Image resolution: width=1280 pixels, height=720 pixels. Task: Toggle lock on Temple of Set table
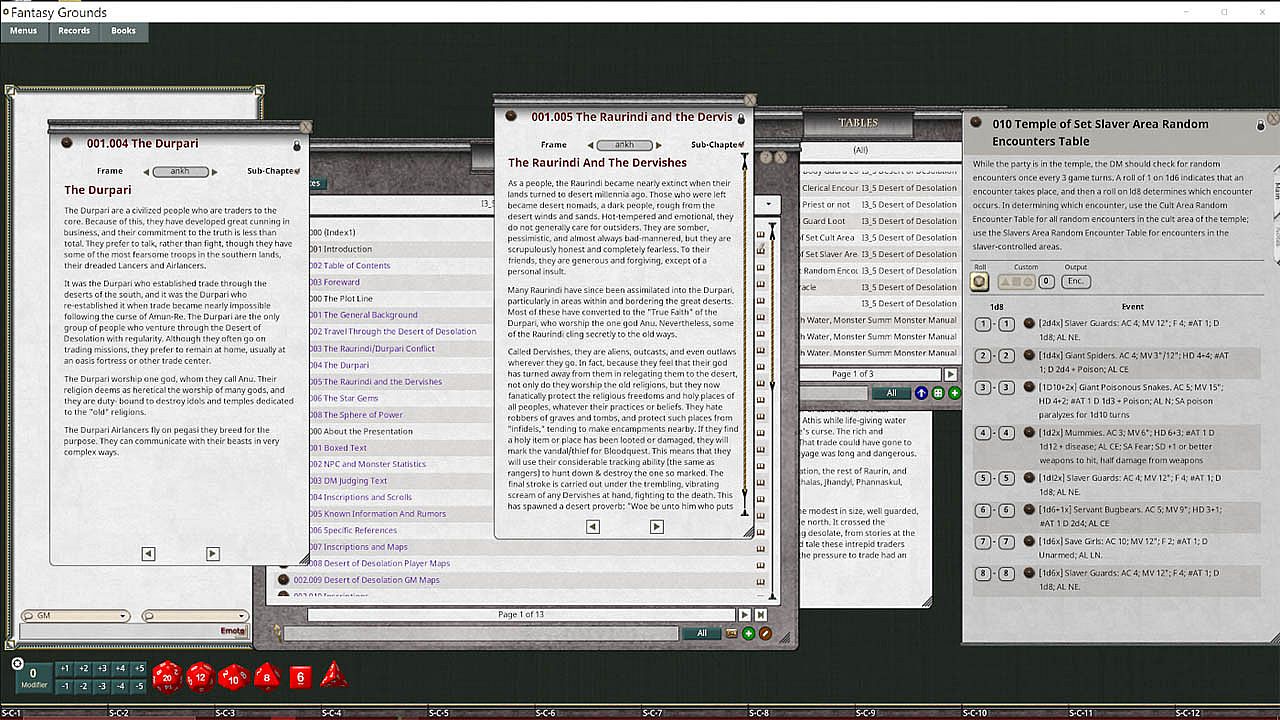[1260, 126]
